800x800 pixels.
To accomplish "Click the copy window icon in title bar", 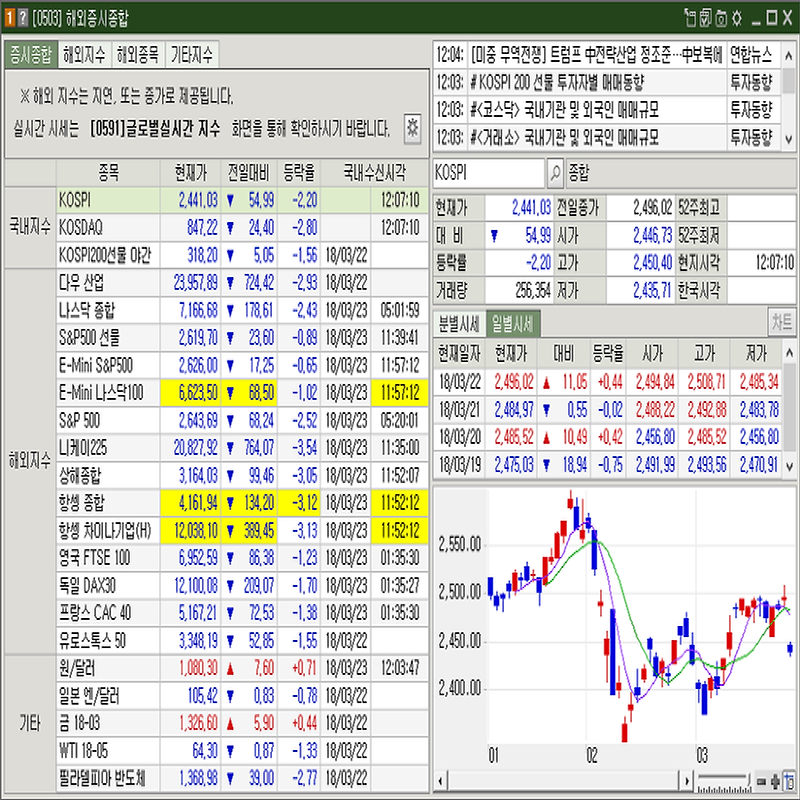I will [x=689, y=17].
